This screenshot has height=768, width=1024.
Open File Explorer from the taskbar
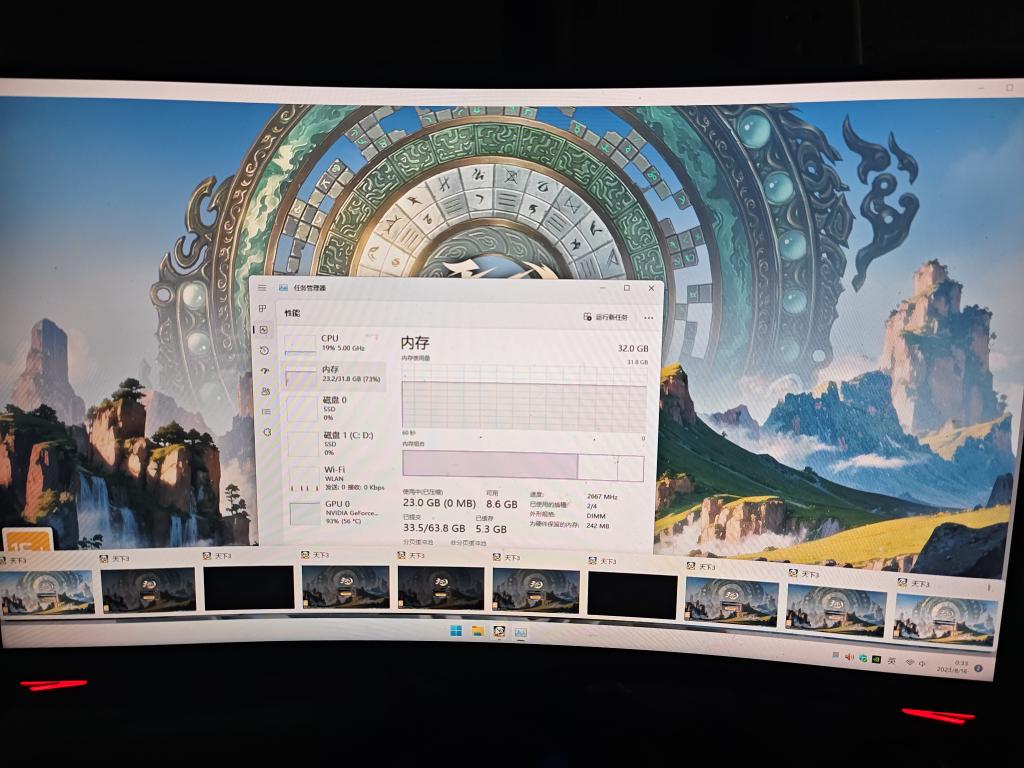[x=477, y=631]
